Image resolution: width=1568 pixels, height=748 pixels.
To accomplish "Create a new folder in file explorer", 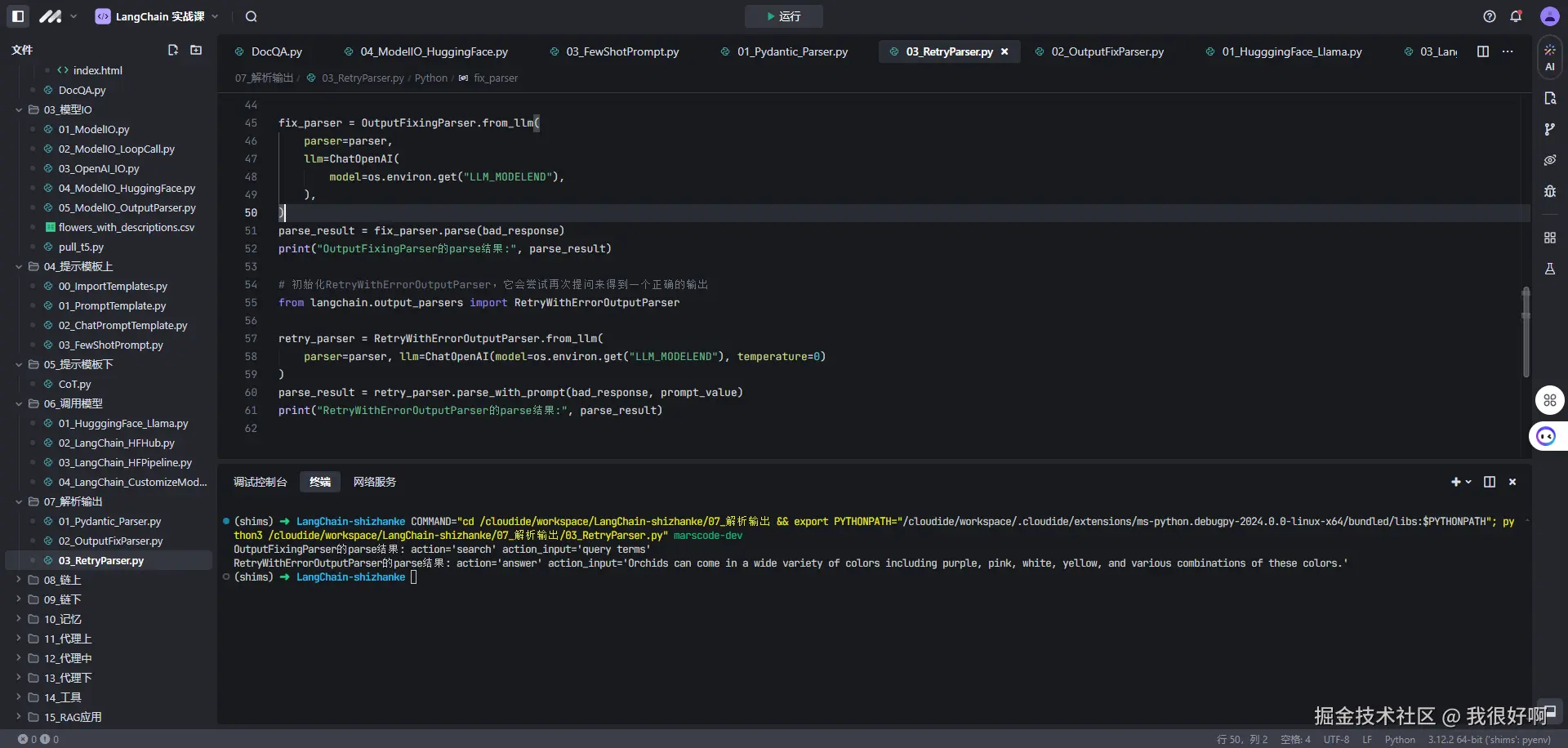I will click(196, 51).
